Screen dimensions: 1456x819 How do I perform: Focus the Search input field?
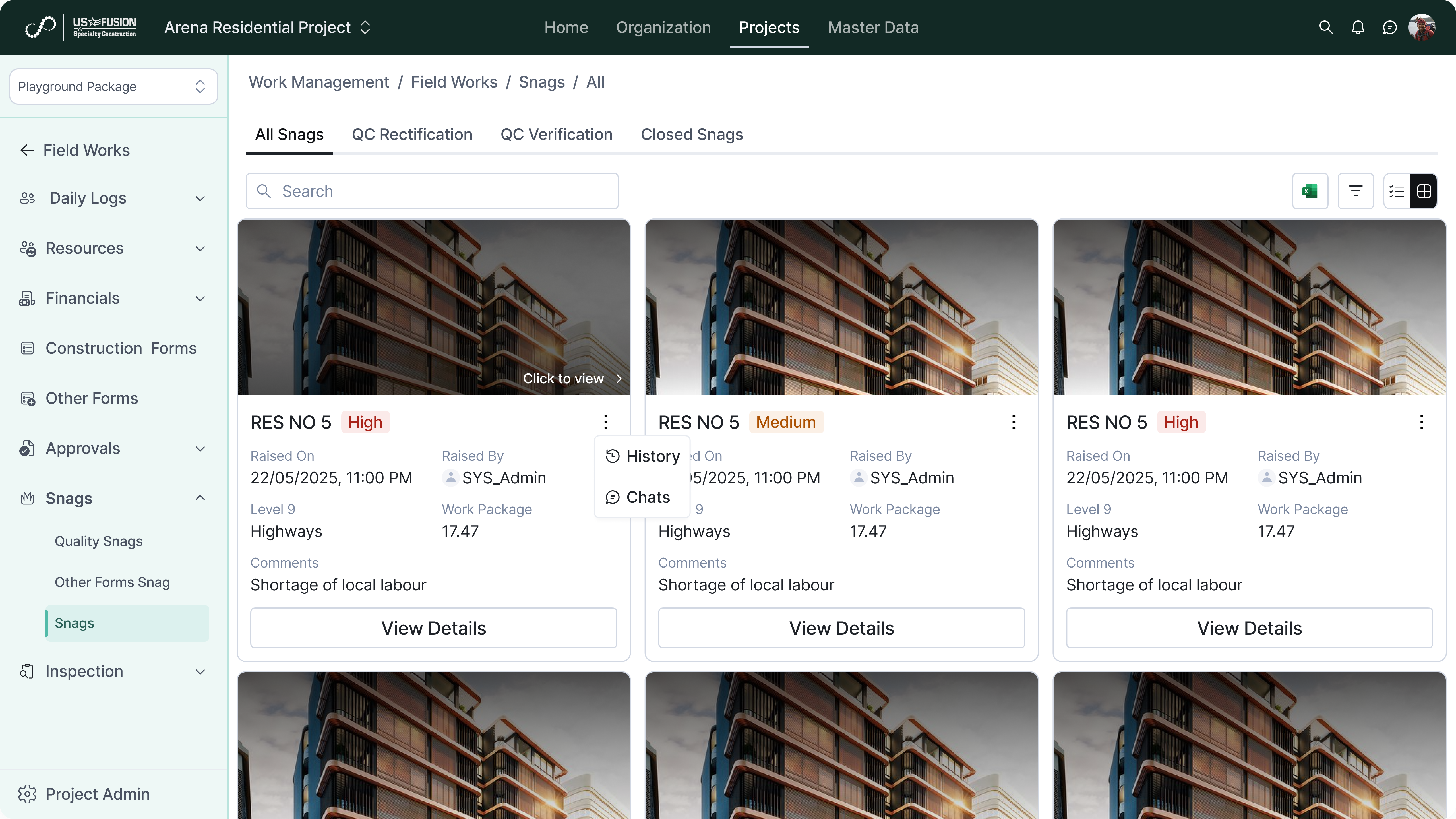coord(432,191)
